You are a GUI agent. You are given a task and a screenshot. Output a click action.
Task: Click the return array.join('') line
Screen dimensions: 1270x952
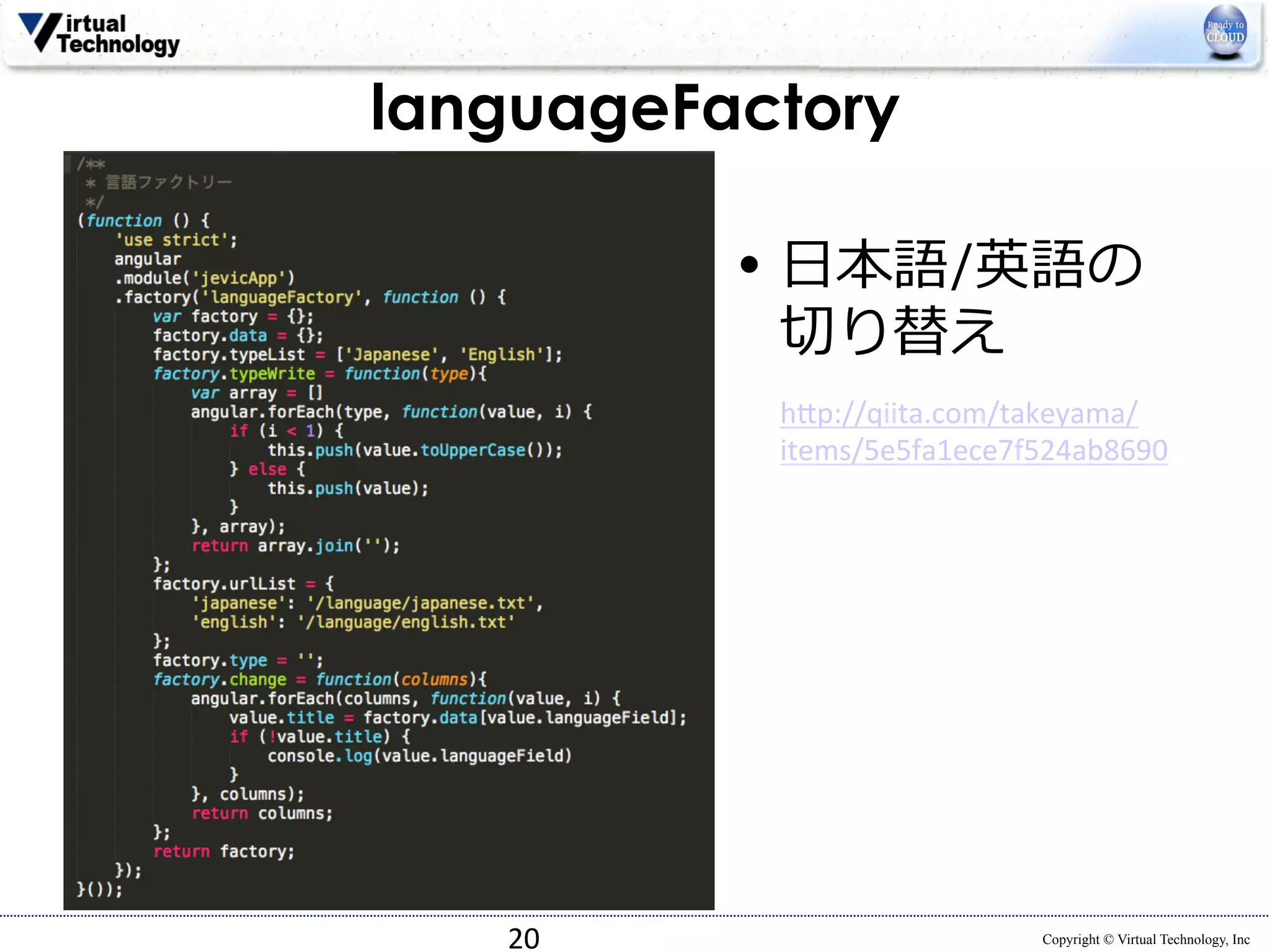pos(296,545)
